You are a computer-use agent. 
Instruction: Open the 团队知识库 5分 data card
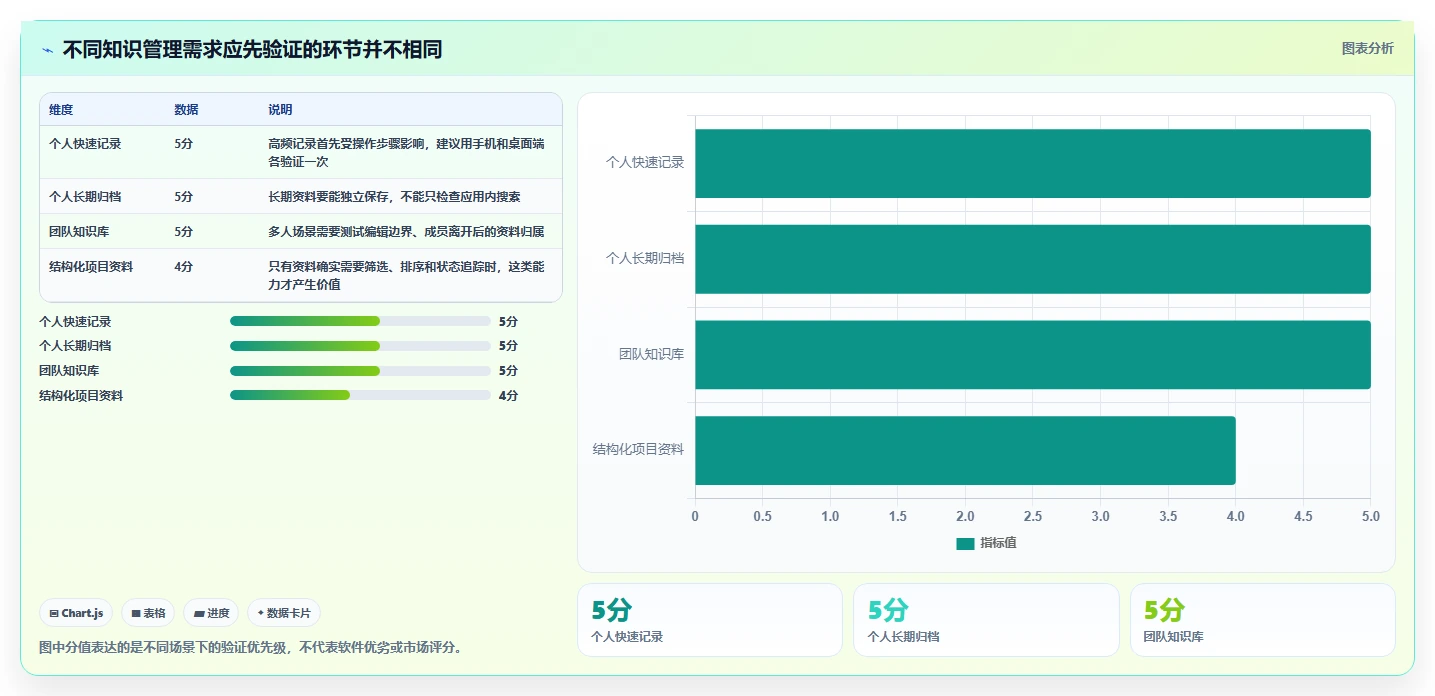click(x=1262, y=620)
